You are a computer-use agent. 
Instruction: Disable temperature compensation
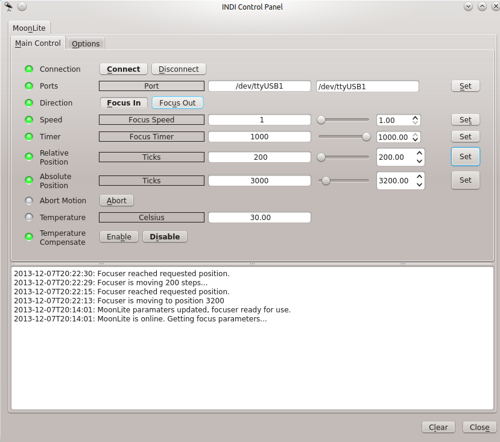165,237
